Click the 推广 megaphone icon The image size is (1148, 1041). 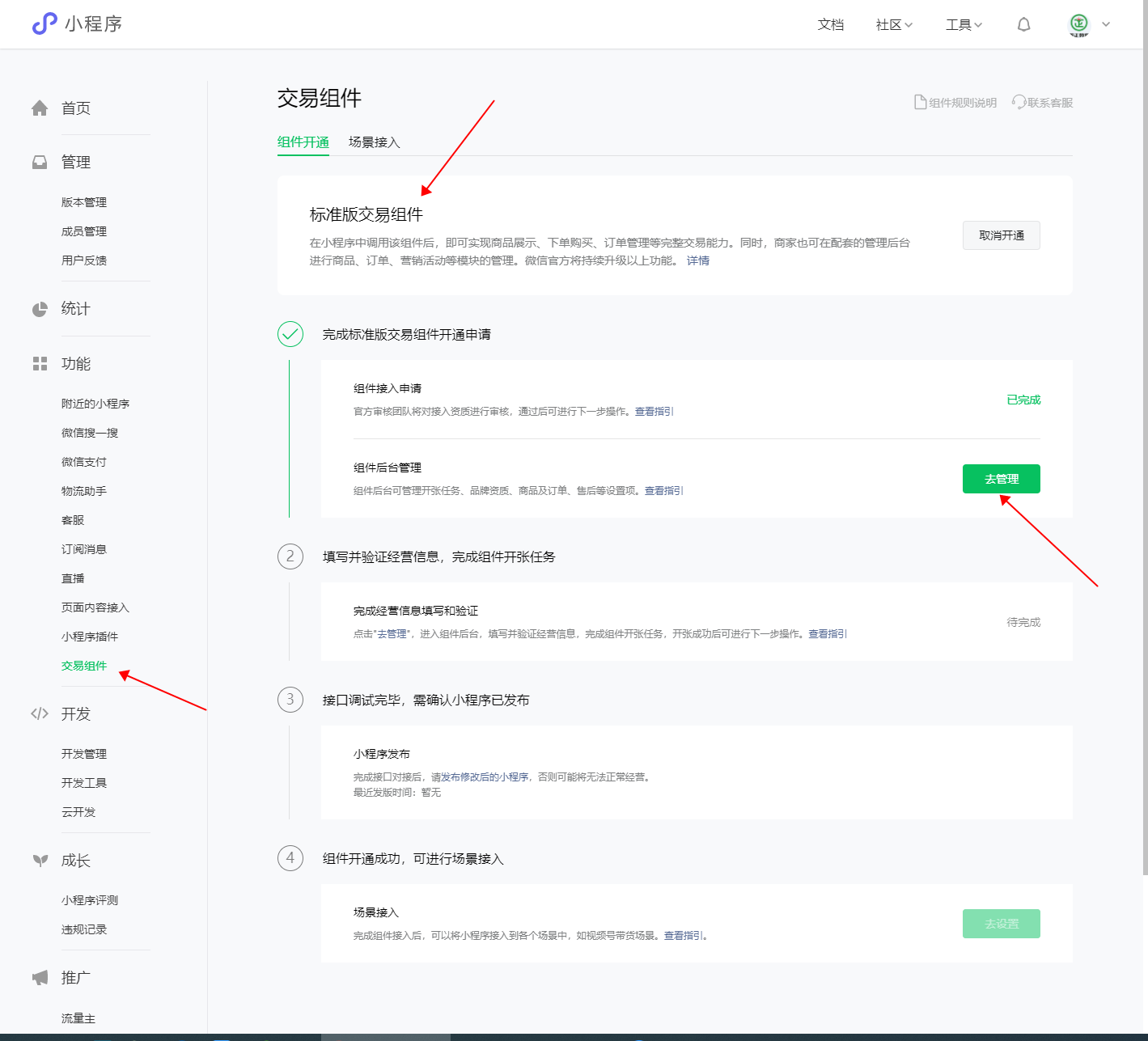40,978
